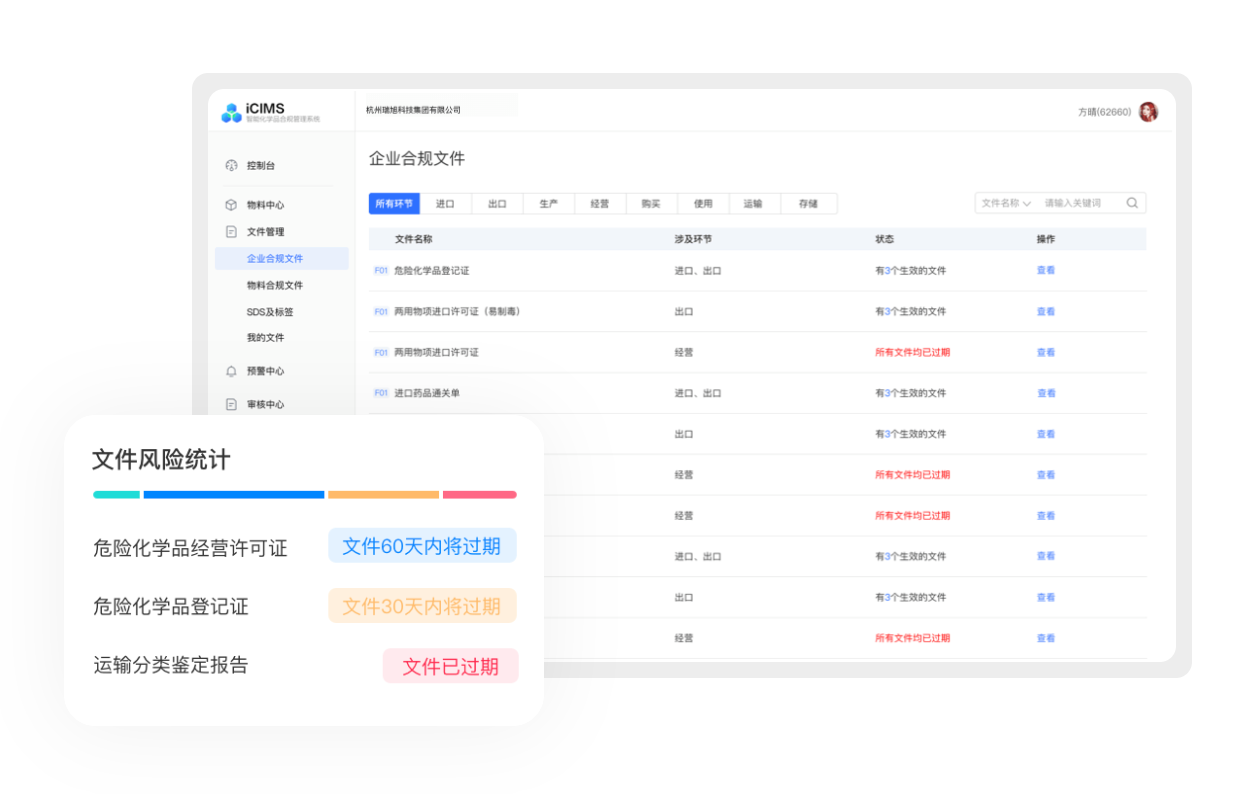This screenshot has width=1254, height=794.
Task: Open SDS及标签 in the sidebar
Action: pos(270,312)
